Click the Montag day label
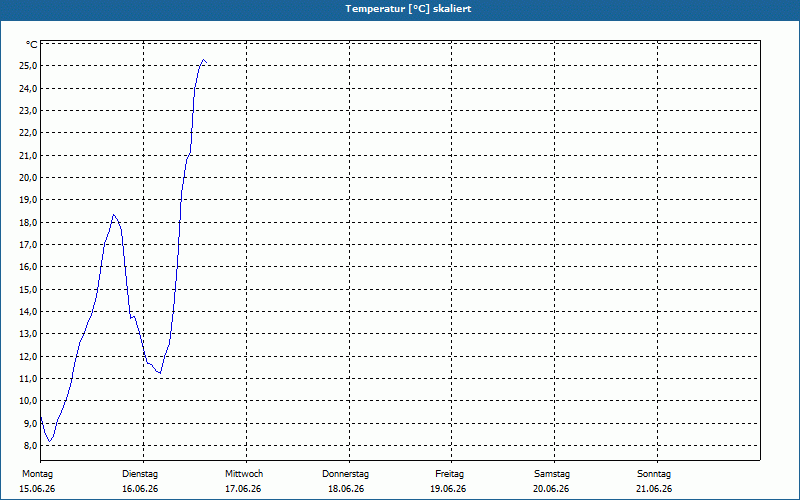 pos(37,474)
